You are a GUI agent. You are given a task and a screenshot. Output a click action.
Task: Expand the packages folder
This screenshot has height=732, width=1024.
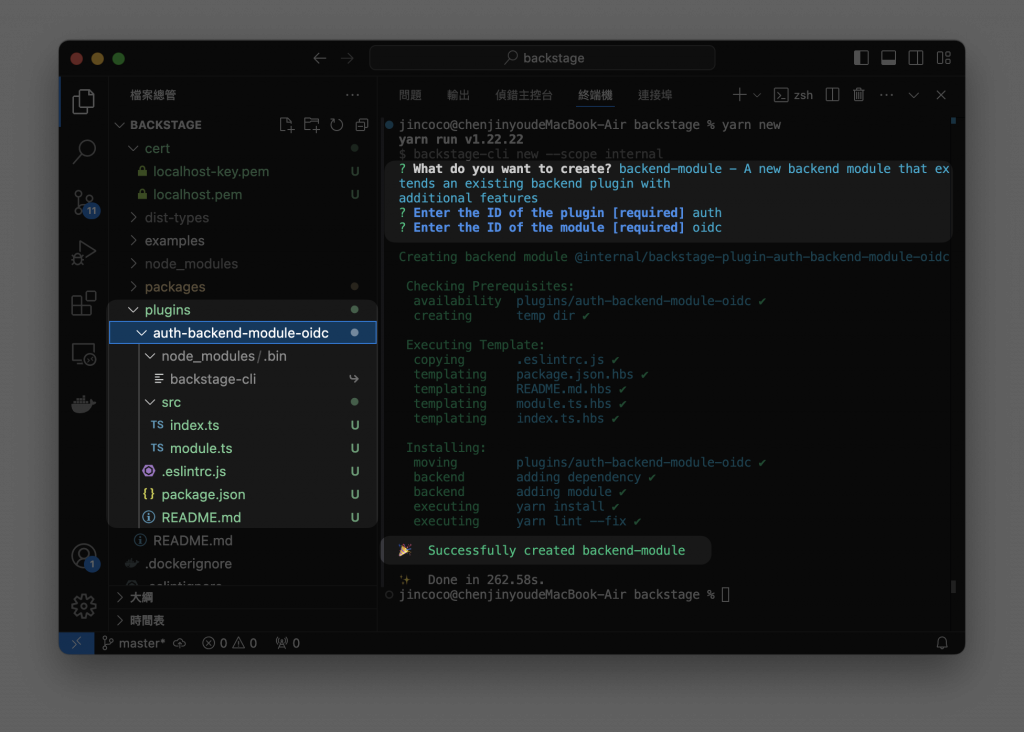click(243, 287)
